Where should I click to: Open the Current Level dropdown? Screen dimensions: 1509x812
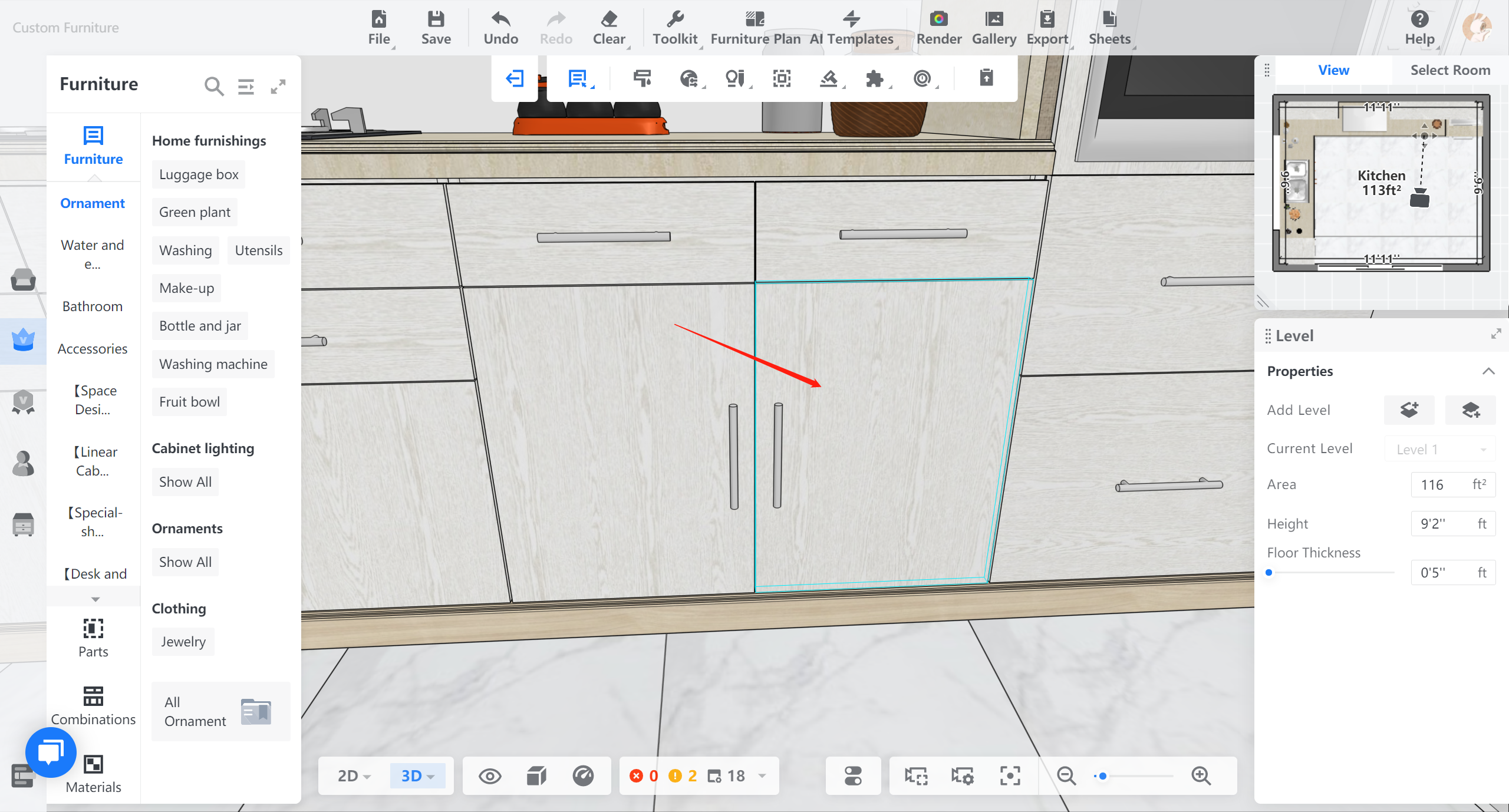pyautogui.click(x=1439, y=449)
